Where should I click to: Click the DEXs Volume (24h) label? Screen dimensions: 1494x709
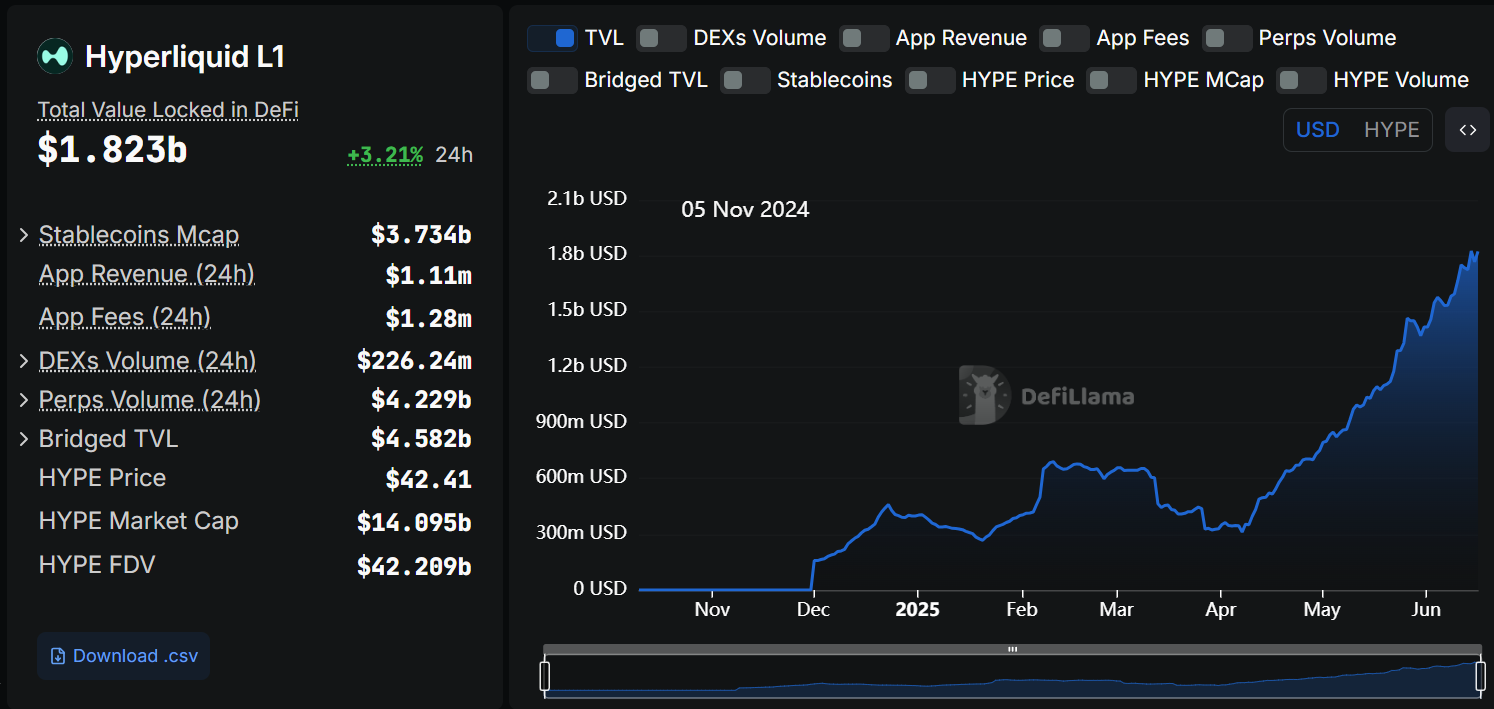pyautogui.click(x=147, y=360)
